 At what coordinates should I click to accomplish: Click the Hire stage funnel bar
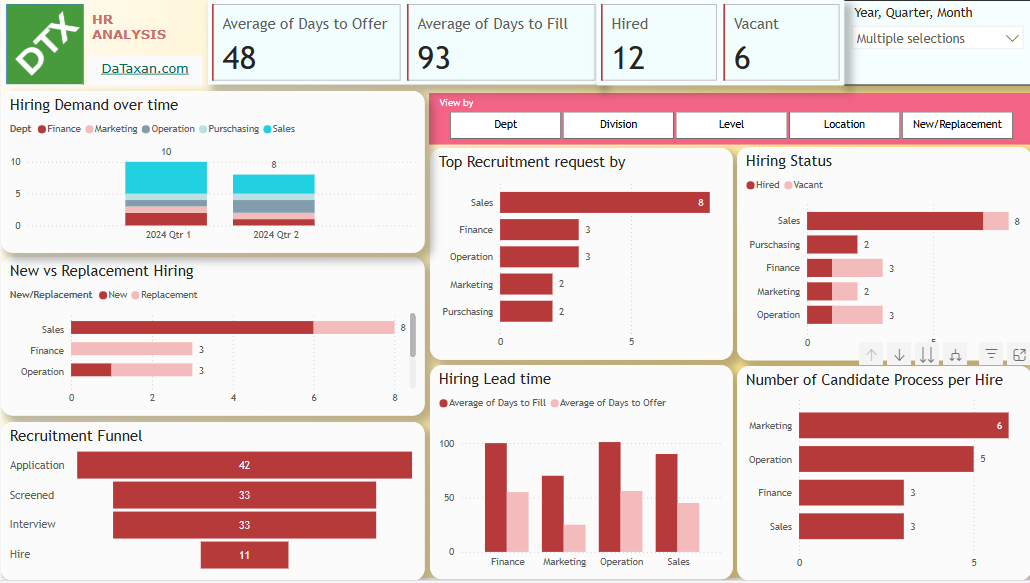[244, 555]
